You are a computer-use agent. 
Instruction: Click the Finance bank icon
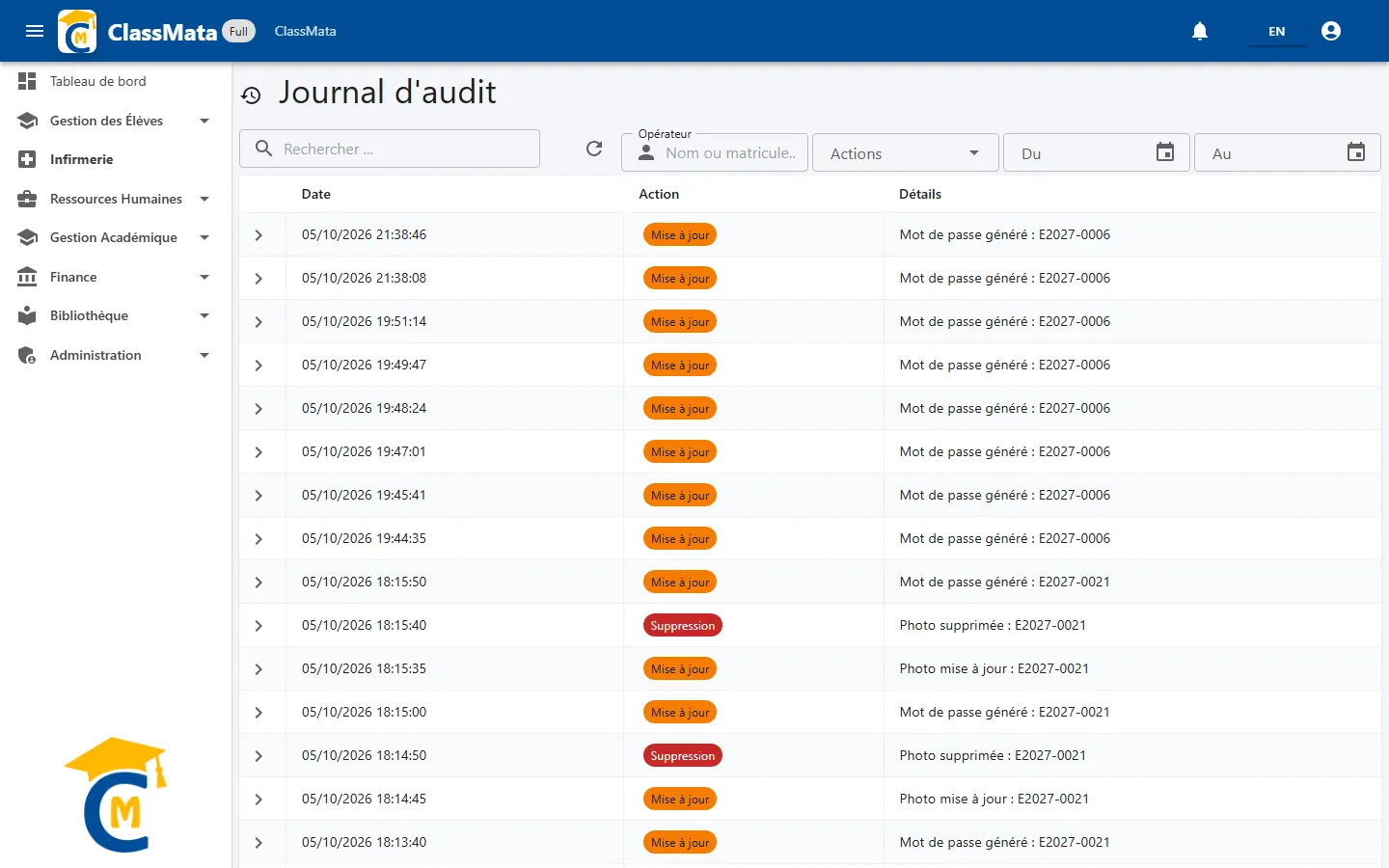[x=27, y=277]
